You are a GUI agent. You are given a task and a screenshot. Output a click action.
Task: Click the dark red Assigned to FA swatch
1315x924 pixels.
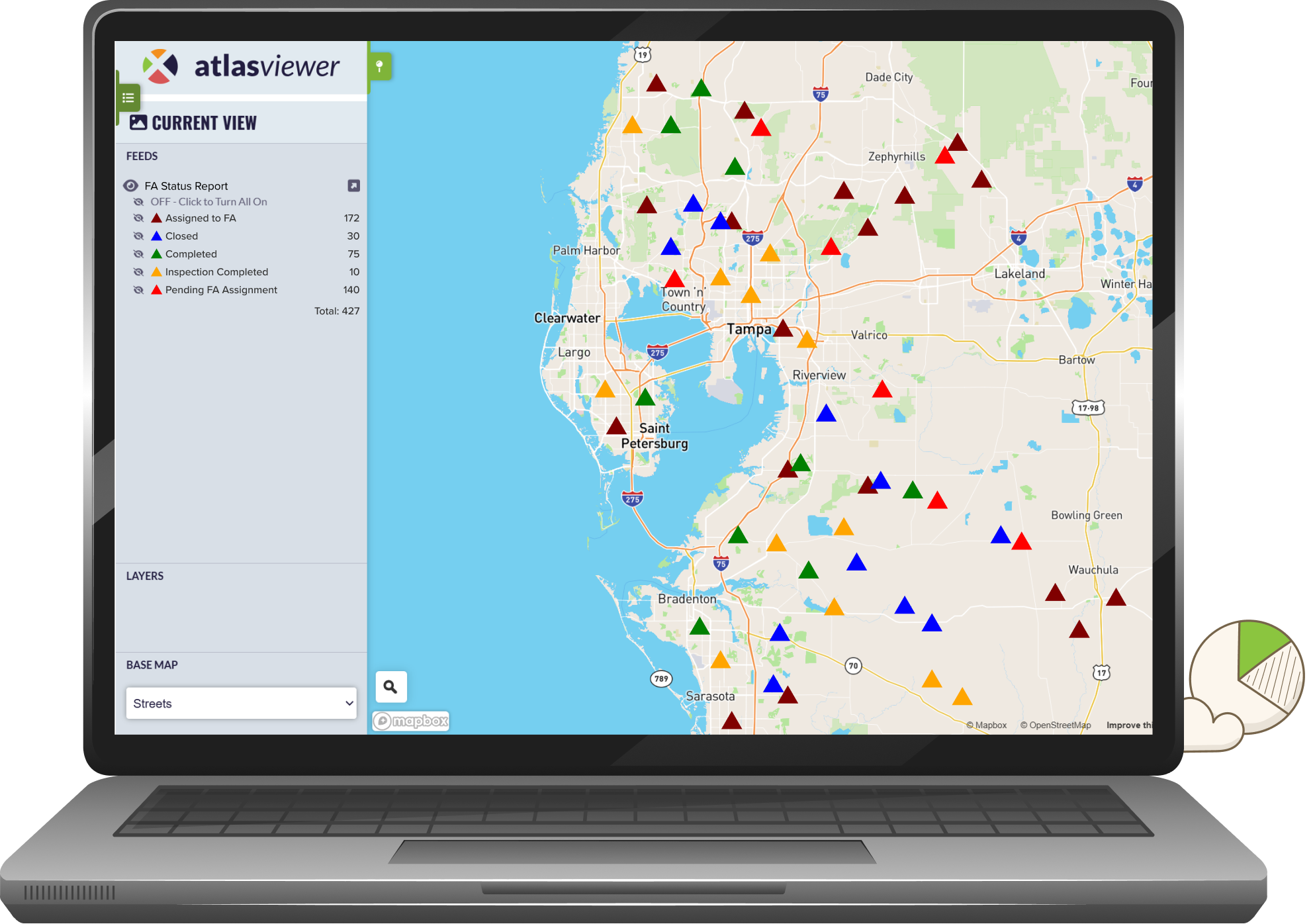pos(157,218)
